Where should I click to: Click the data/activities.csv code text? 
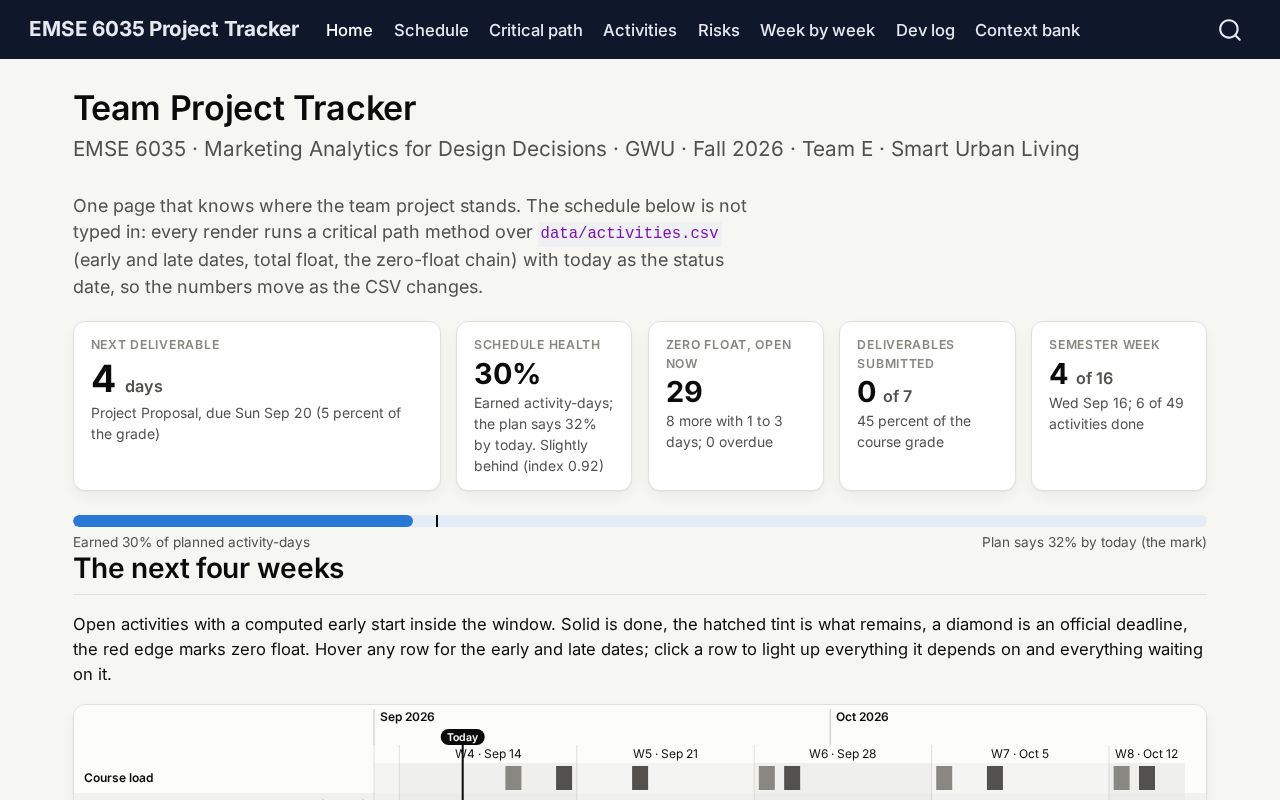(x=629, y=233)
